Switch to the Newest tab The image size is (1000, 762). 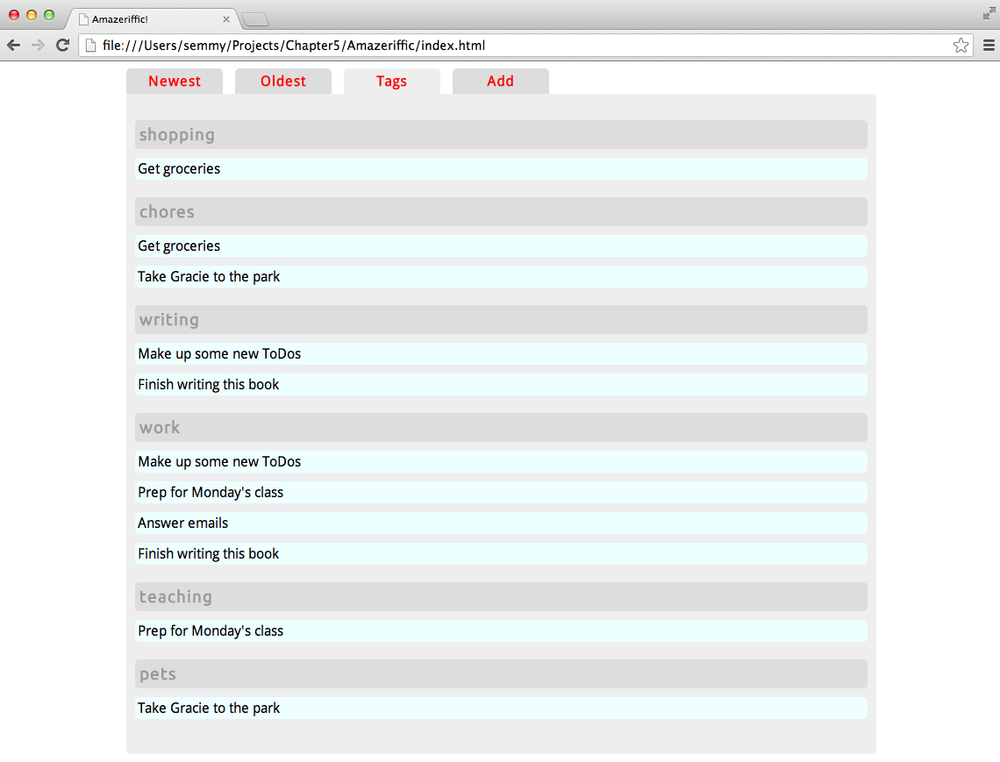click(174, 81)
